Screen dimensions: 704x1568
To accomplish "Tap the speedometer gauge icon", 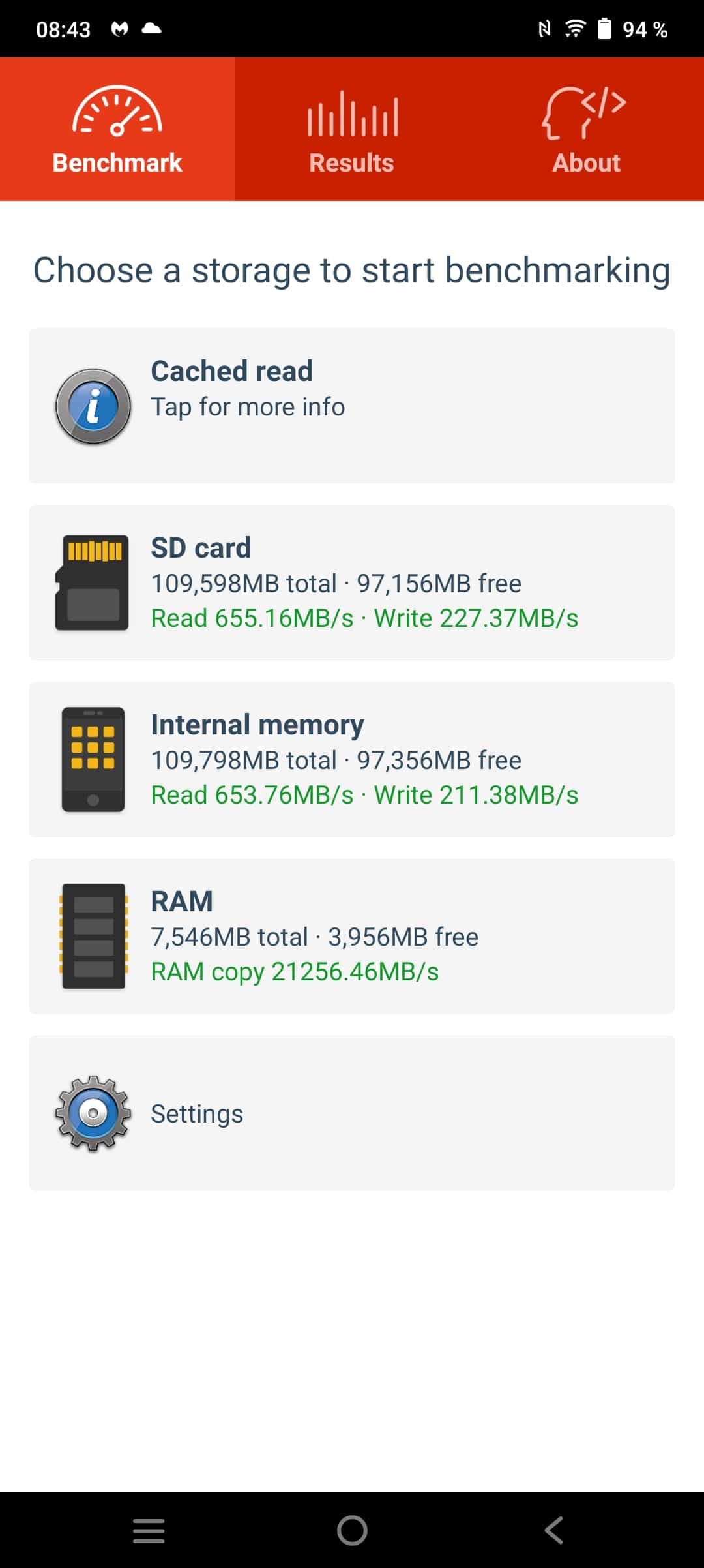I will point(117,111).
